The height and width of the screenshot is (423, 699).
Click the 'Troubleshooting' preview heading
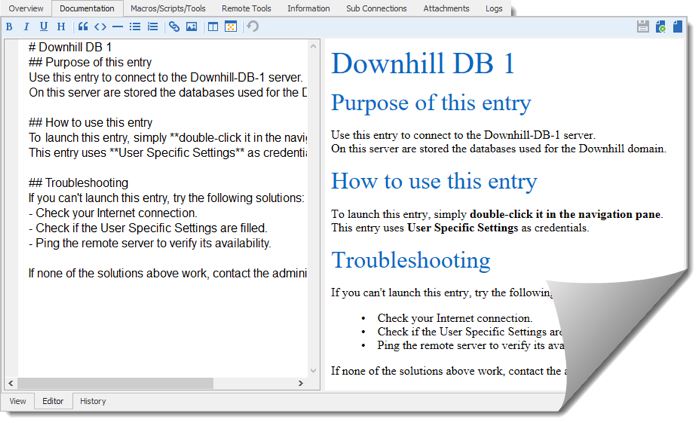[411, 260]
